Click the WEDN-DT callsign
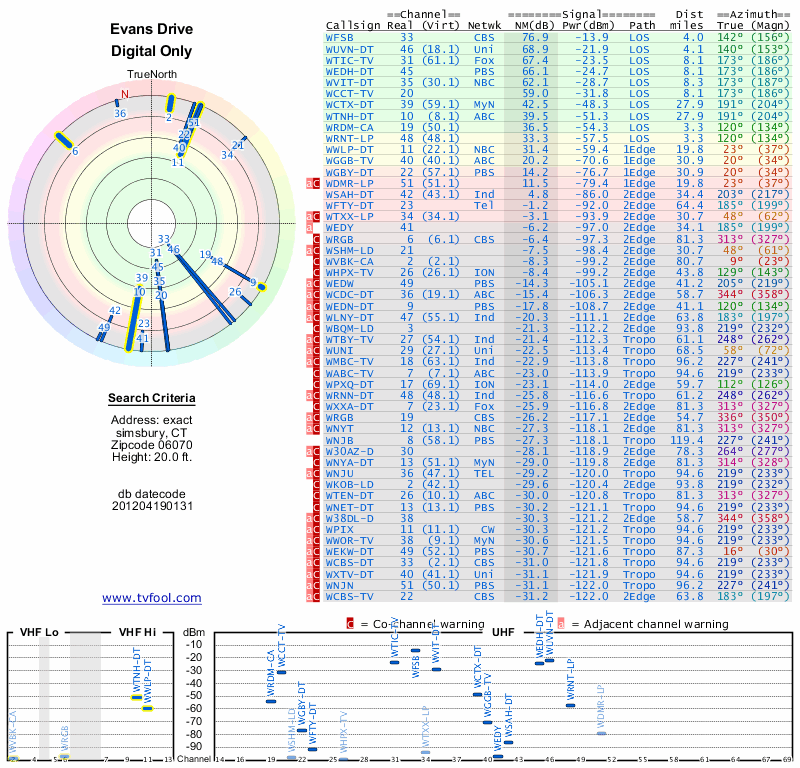This screenshot has height=768, width=800. click(349, 306)
